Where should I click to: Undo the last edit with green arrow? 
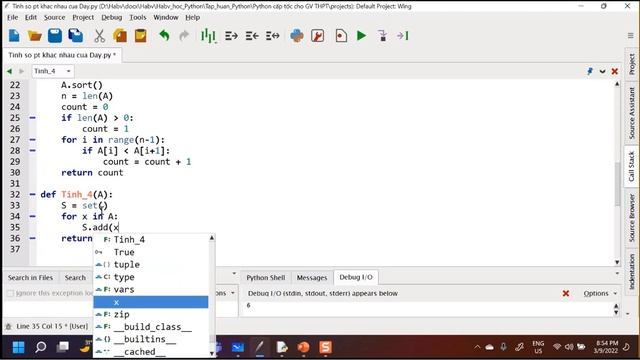(164, 36)
